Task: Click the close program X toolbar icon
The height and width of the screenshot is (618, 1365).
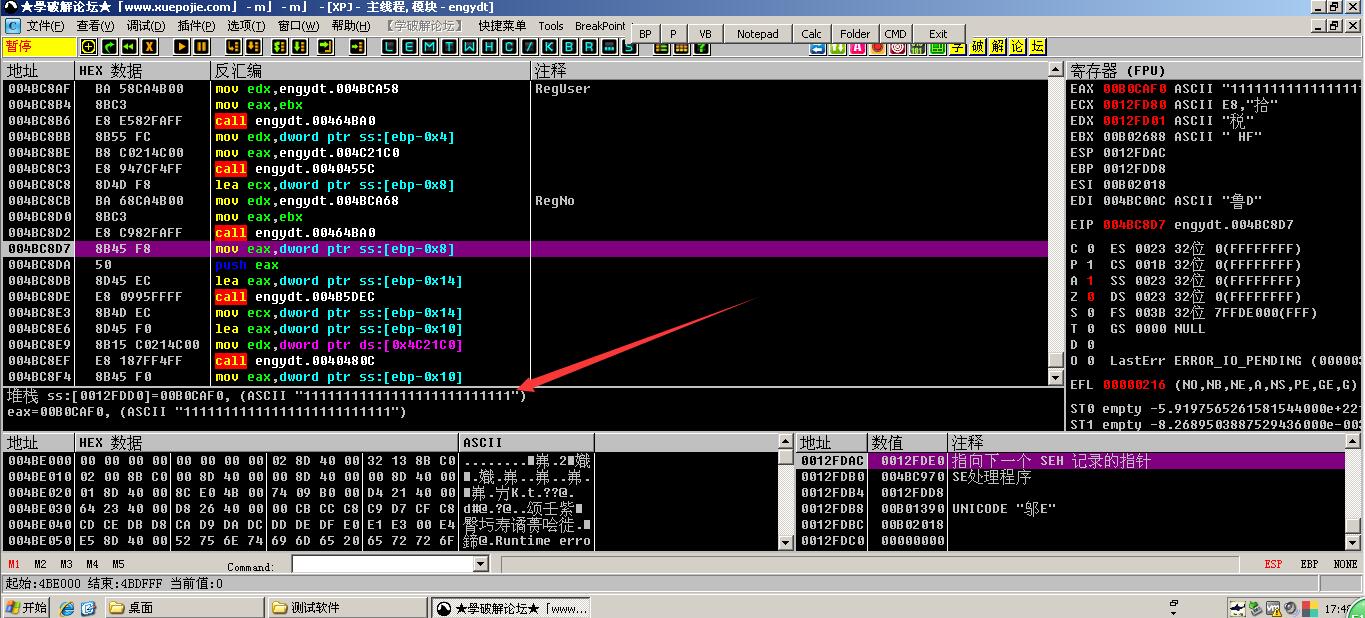Action: (149, 46)
